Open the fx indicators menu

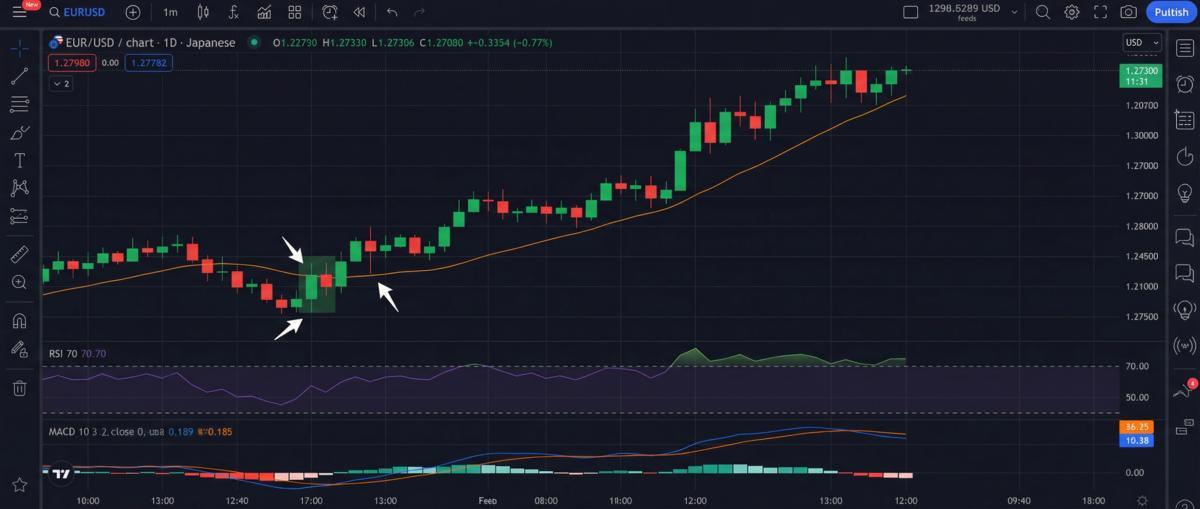234,12
